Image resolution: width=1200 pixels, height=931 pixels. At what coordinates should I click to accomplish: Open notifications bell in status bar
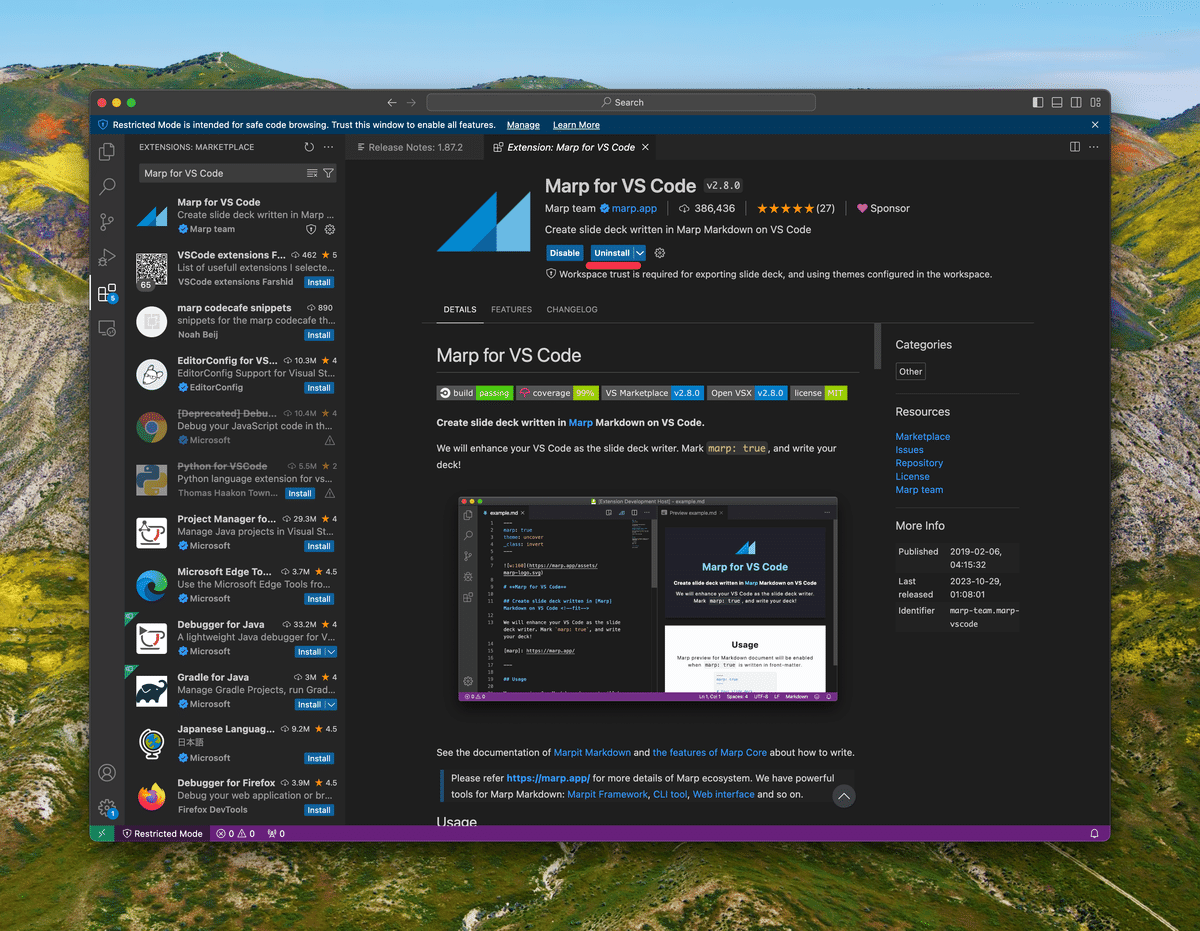tap(1094, 833)
